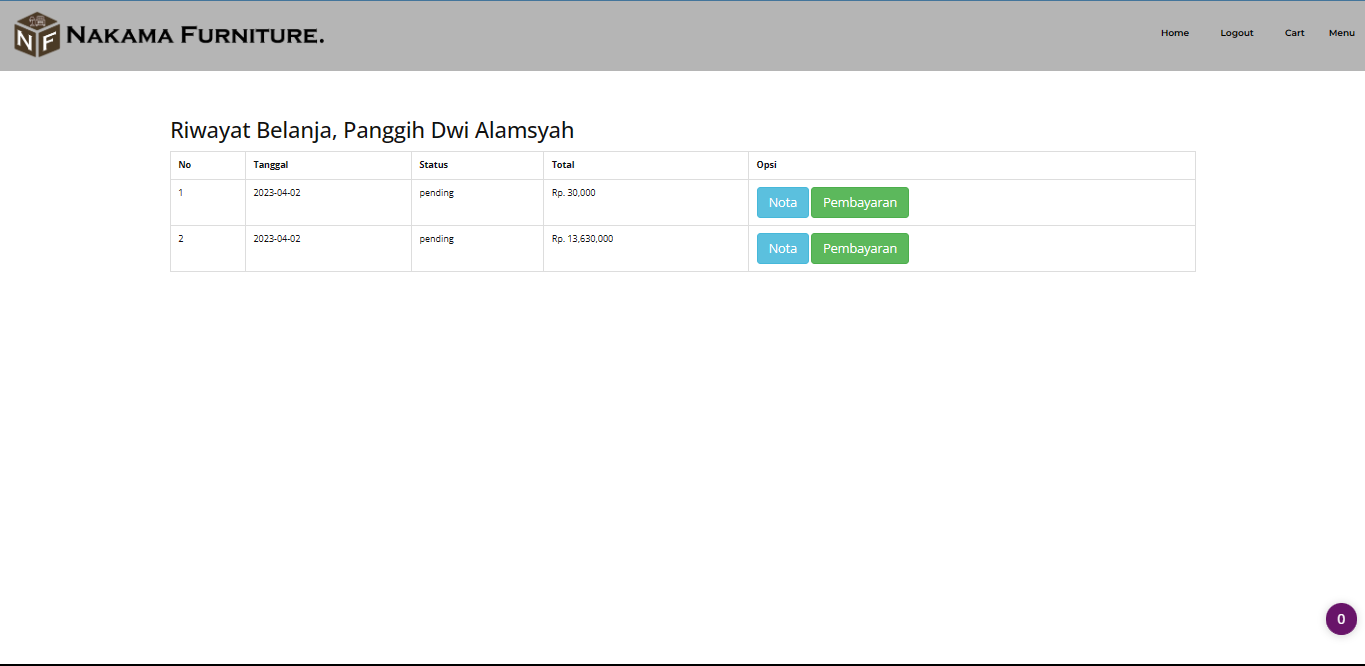Click the pending status of order 1
This screenshot has width=1365, height=666.
(x=436, y=192)
